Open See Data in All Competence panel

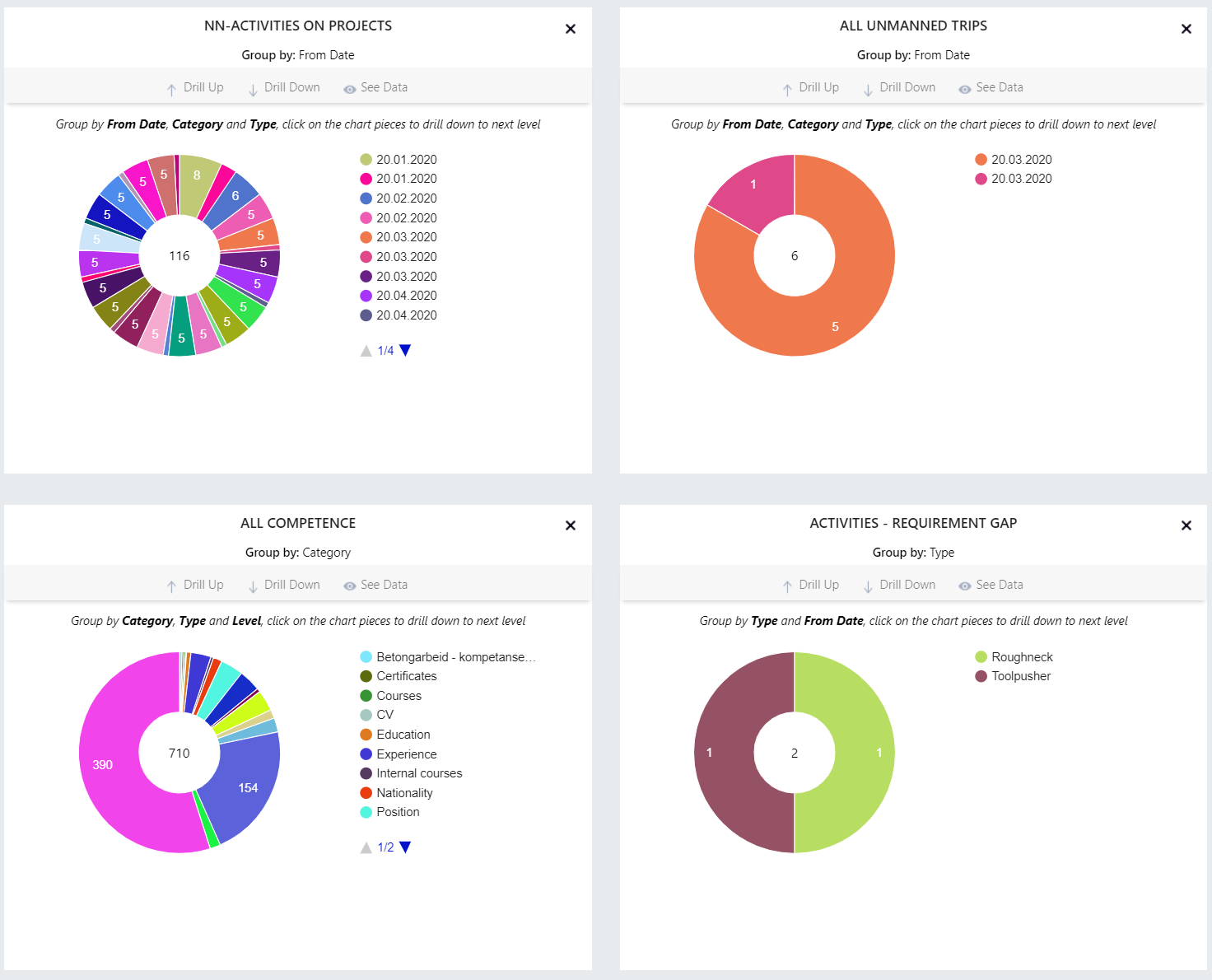pos(375,585)
